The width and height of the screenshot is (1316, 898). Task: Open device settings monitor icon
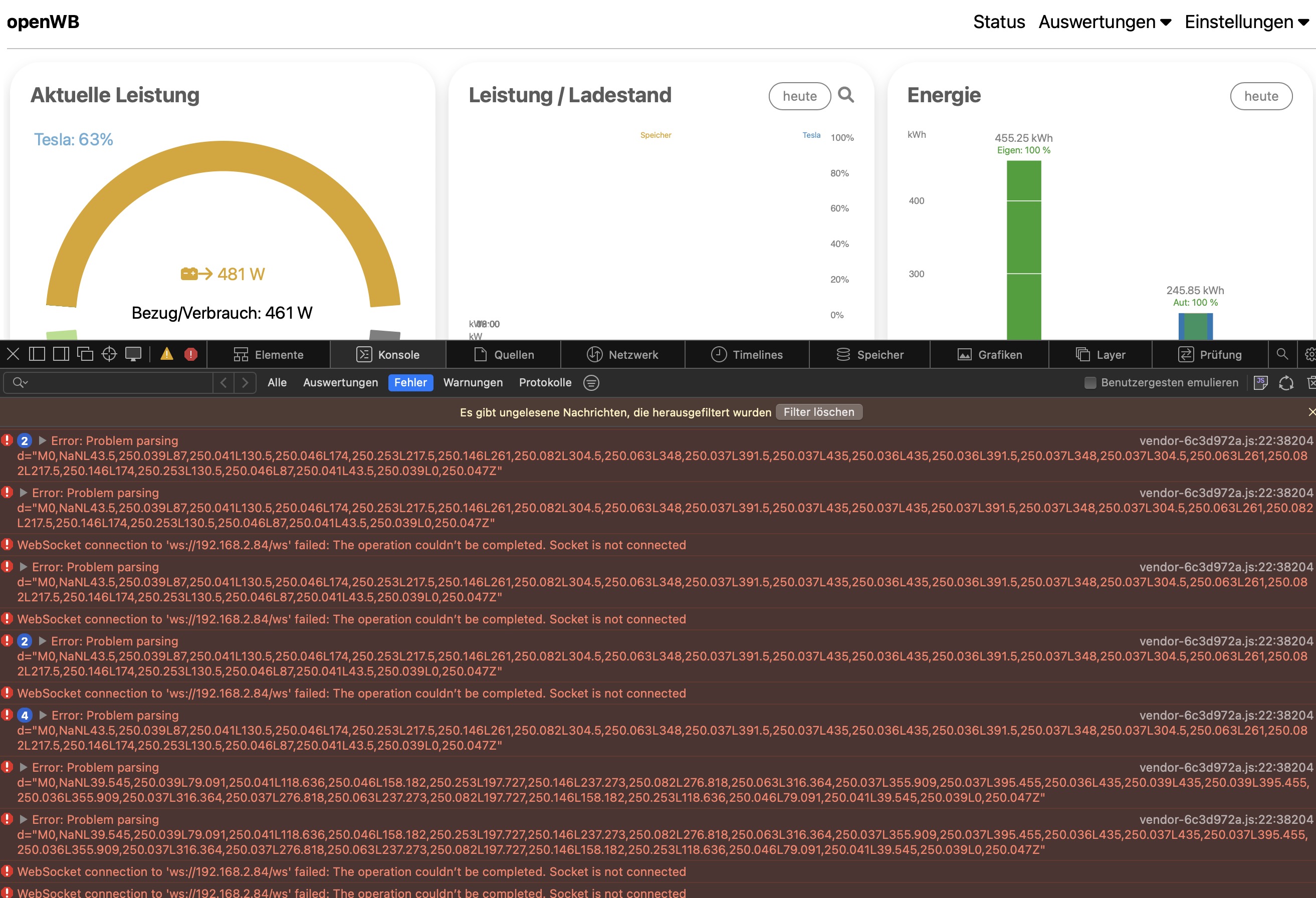point(133,354)
